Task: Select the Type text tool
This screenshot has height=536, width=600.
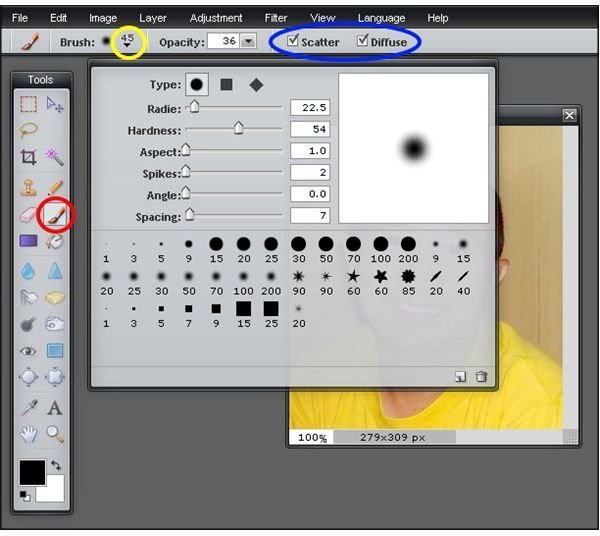Action: (55, 408)
